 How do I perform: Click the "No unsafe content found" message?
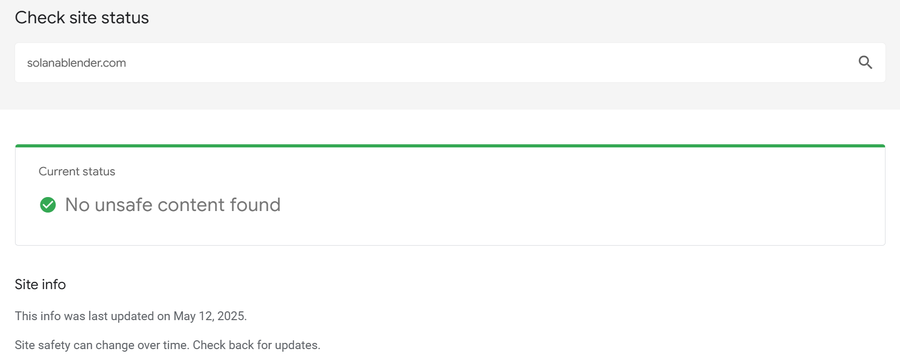click(173, 205)
